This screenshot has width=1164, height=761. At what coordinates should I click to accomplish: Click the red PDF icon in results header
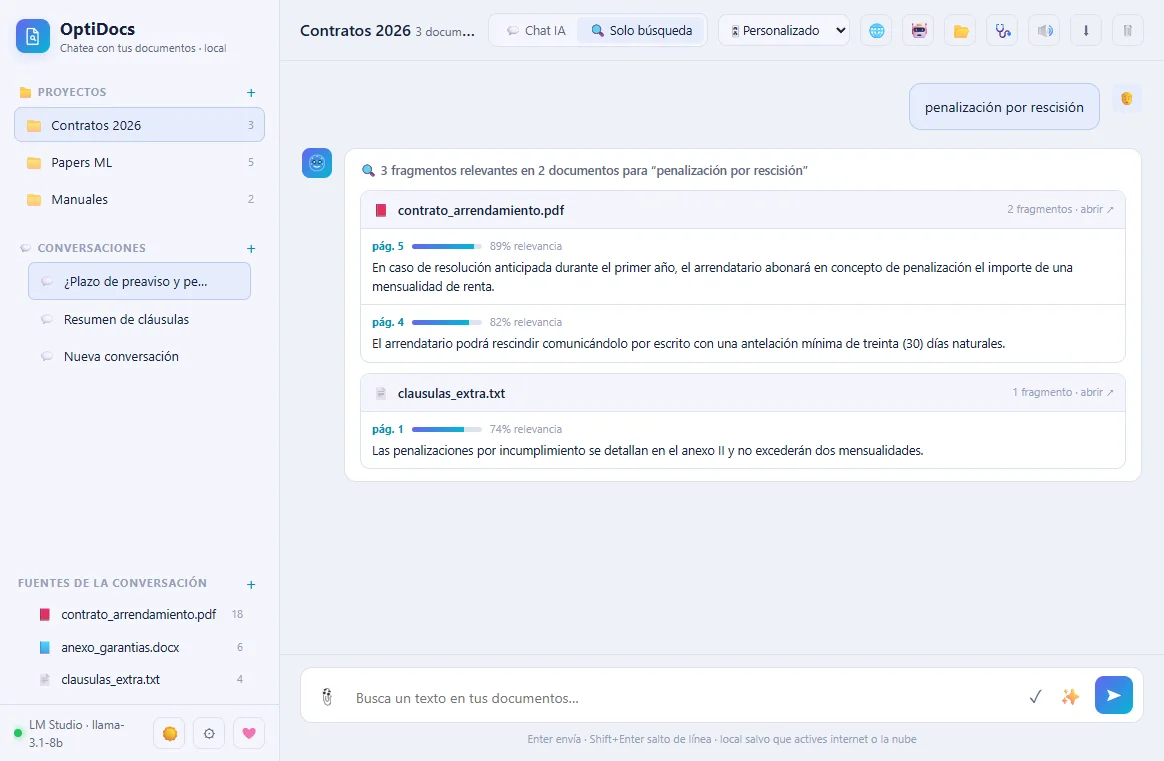381,210
